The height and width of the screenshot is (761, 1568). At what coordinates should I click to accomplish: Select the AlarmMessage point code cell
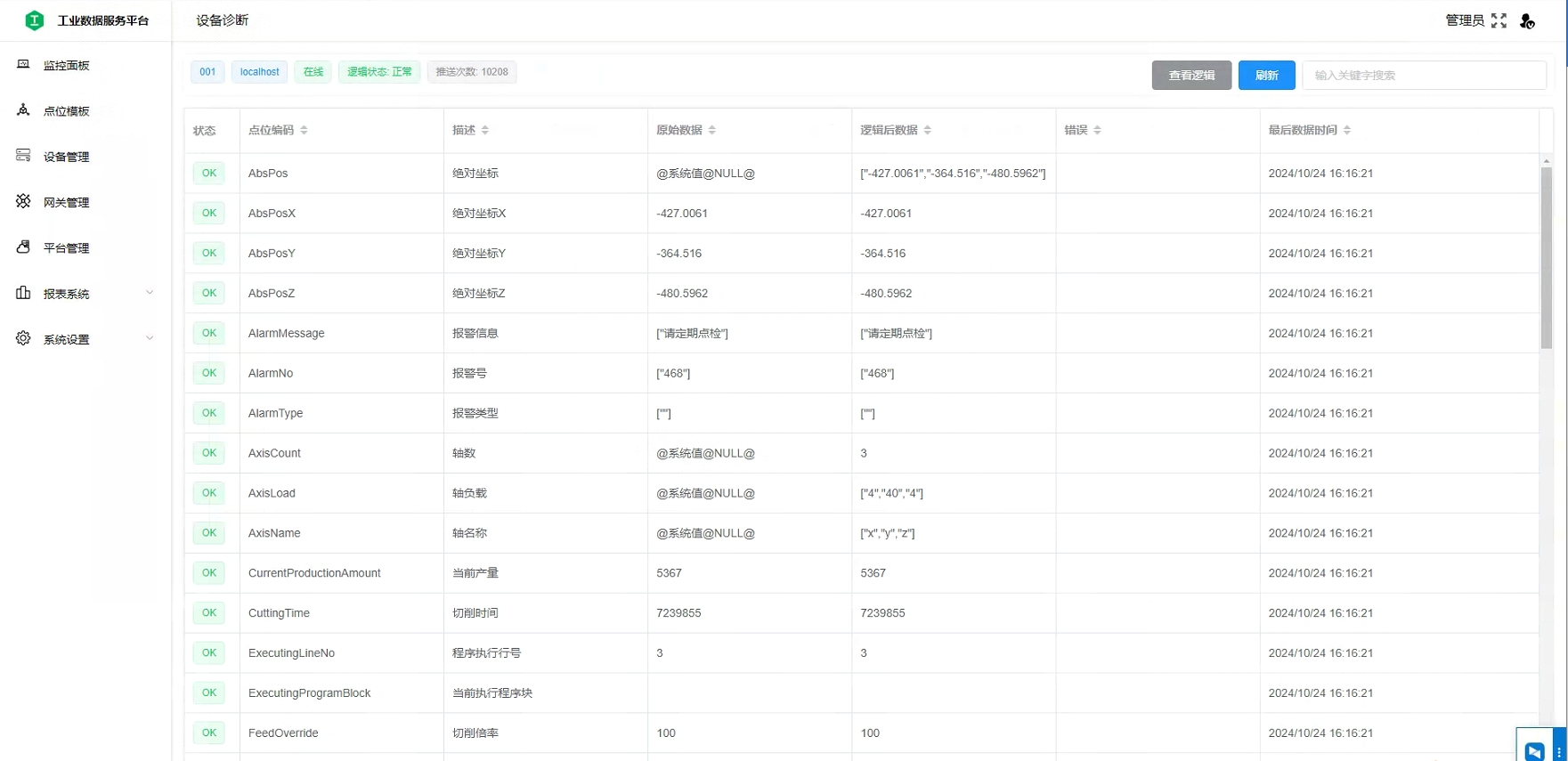click(x=342, y=333)
